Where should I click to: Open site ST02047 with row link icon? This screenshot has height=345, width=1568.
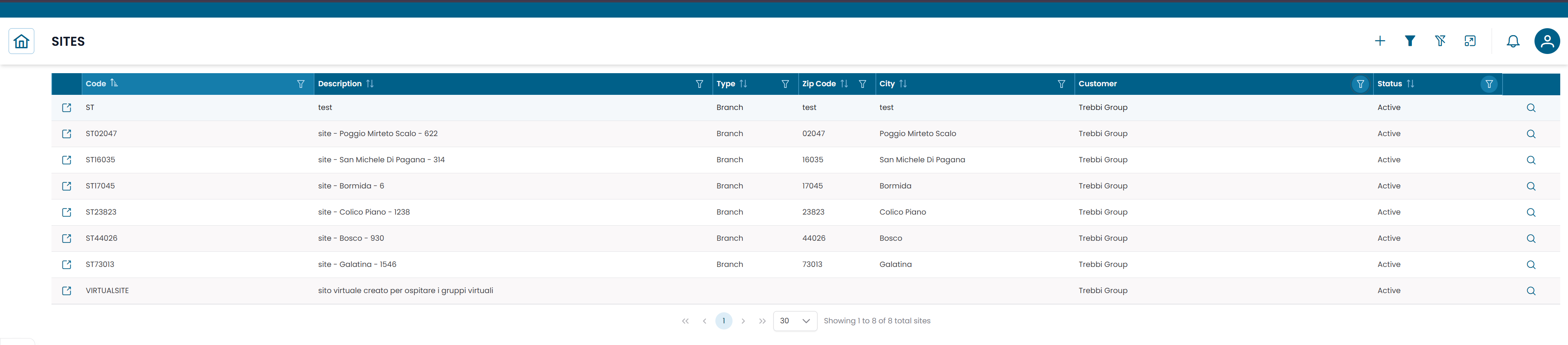67,134
